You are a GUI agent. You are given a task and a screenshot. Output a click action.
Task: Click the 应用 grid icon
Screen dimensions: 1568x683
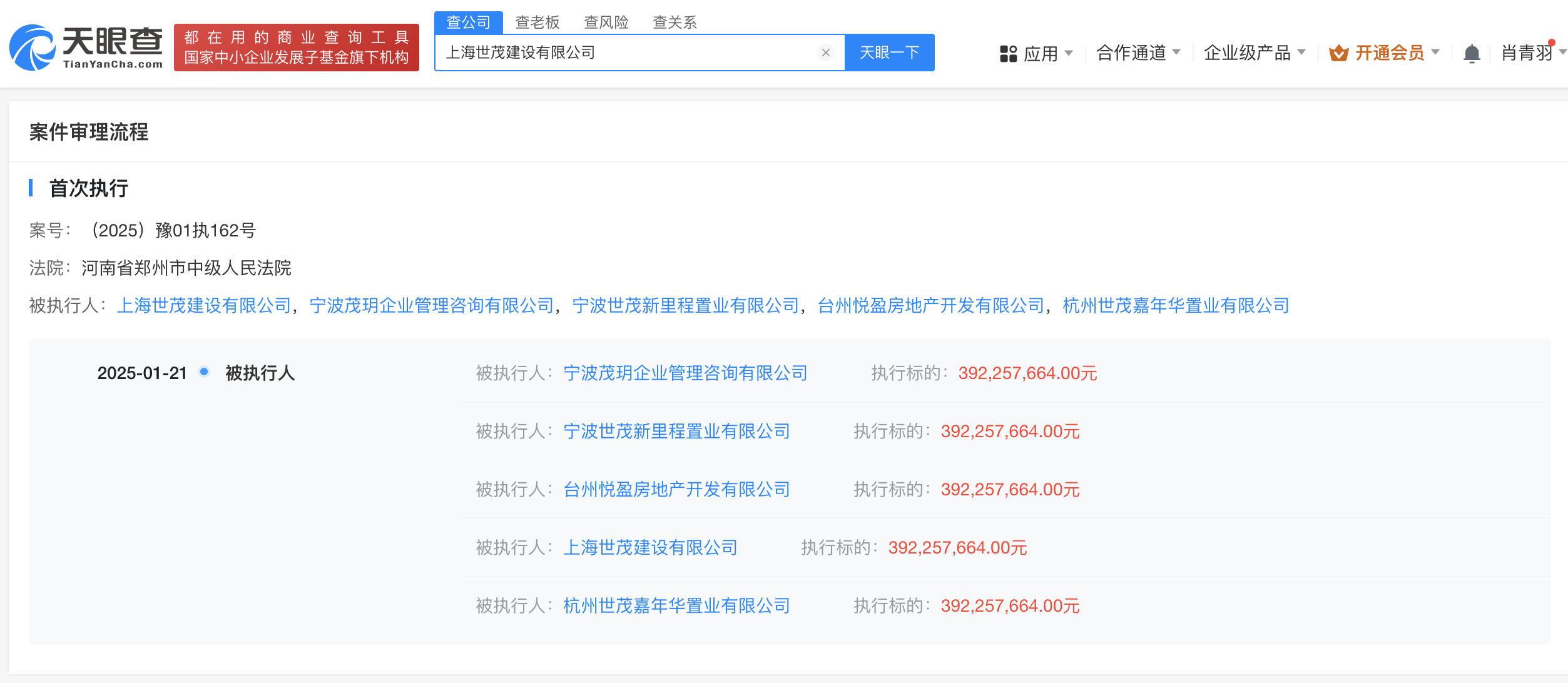(x=1008, y=54)
